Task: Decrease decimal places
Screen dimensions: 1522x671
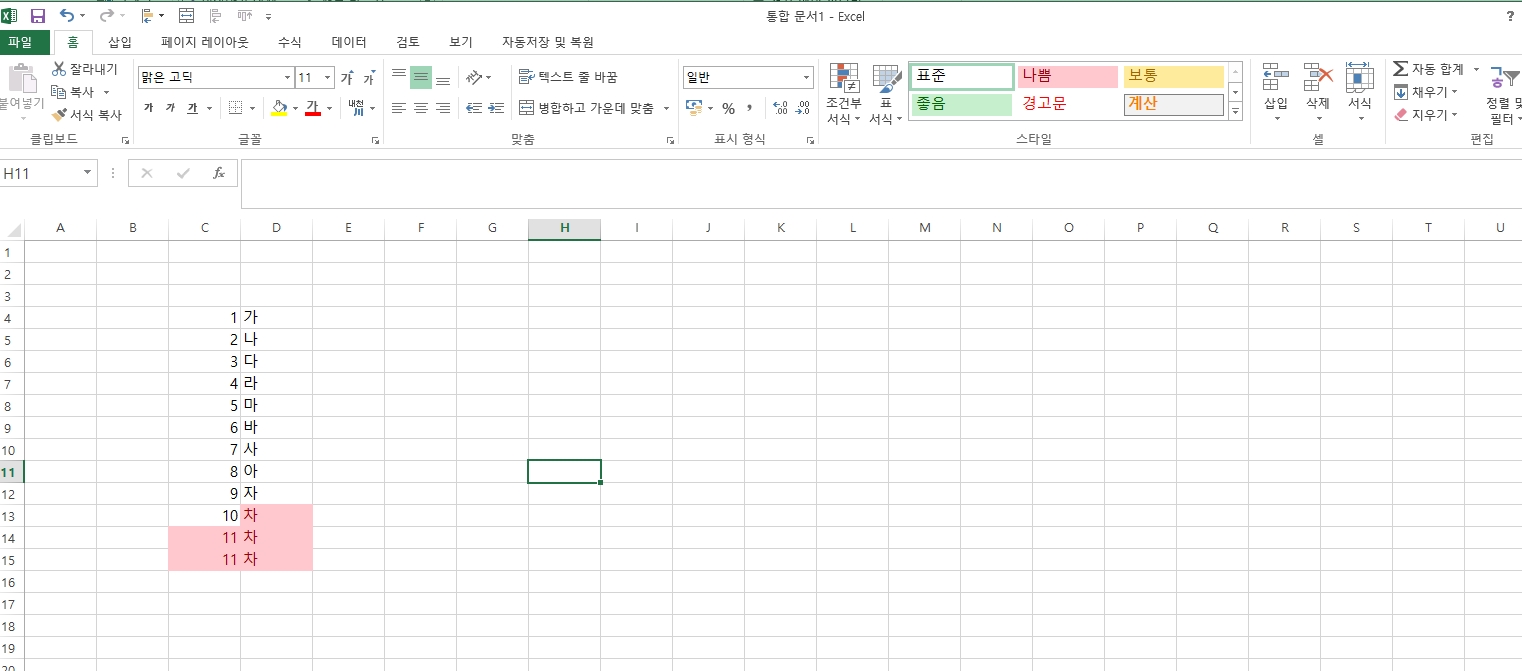Action: pyautogui.click(x=803, y=108)
